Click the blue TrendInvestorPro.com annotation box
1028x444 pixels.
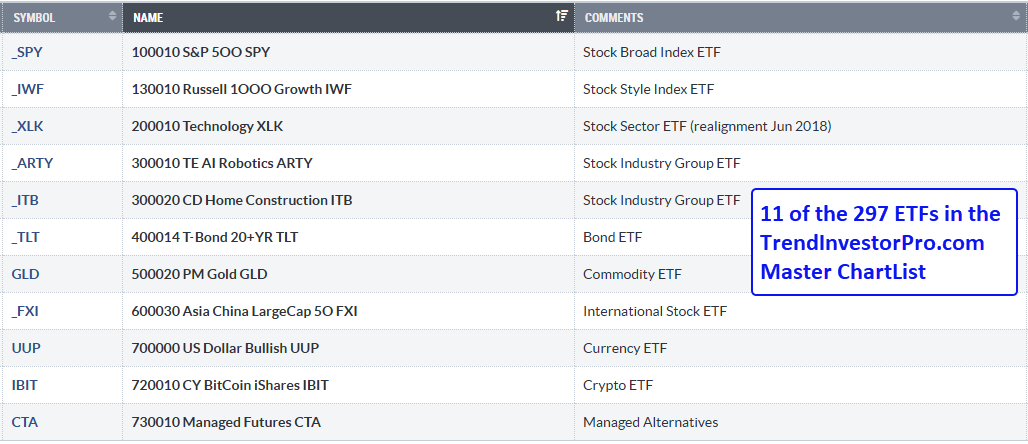884,242
